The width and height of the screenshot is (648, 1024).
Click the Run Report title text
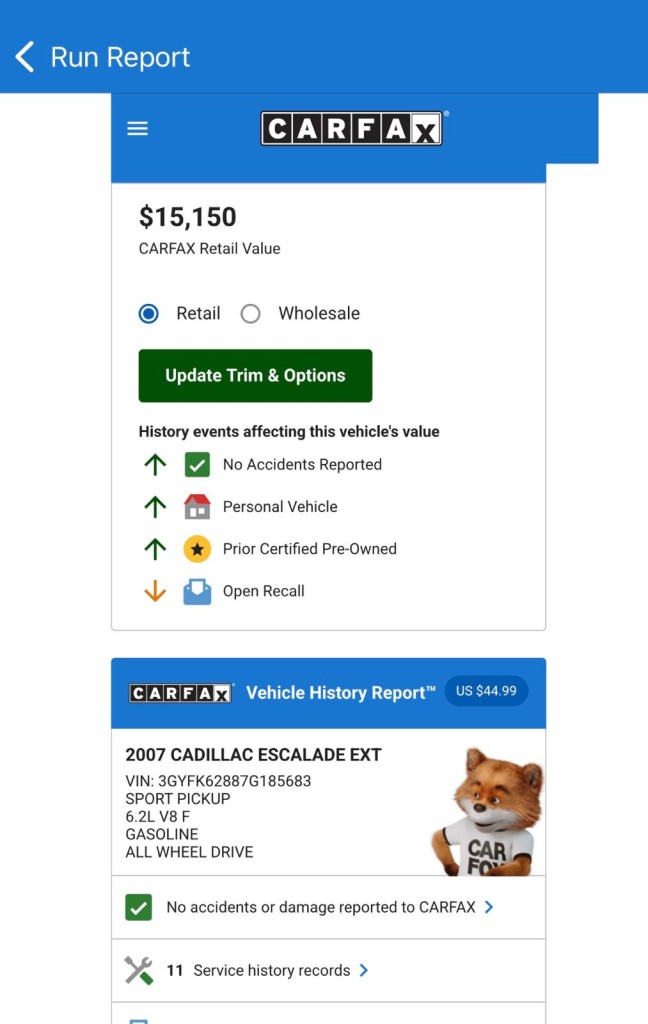(120, 57)
